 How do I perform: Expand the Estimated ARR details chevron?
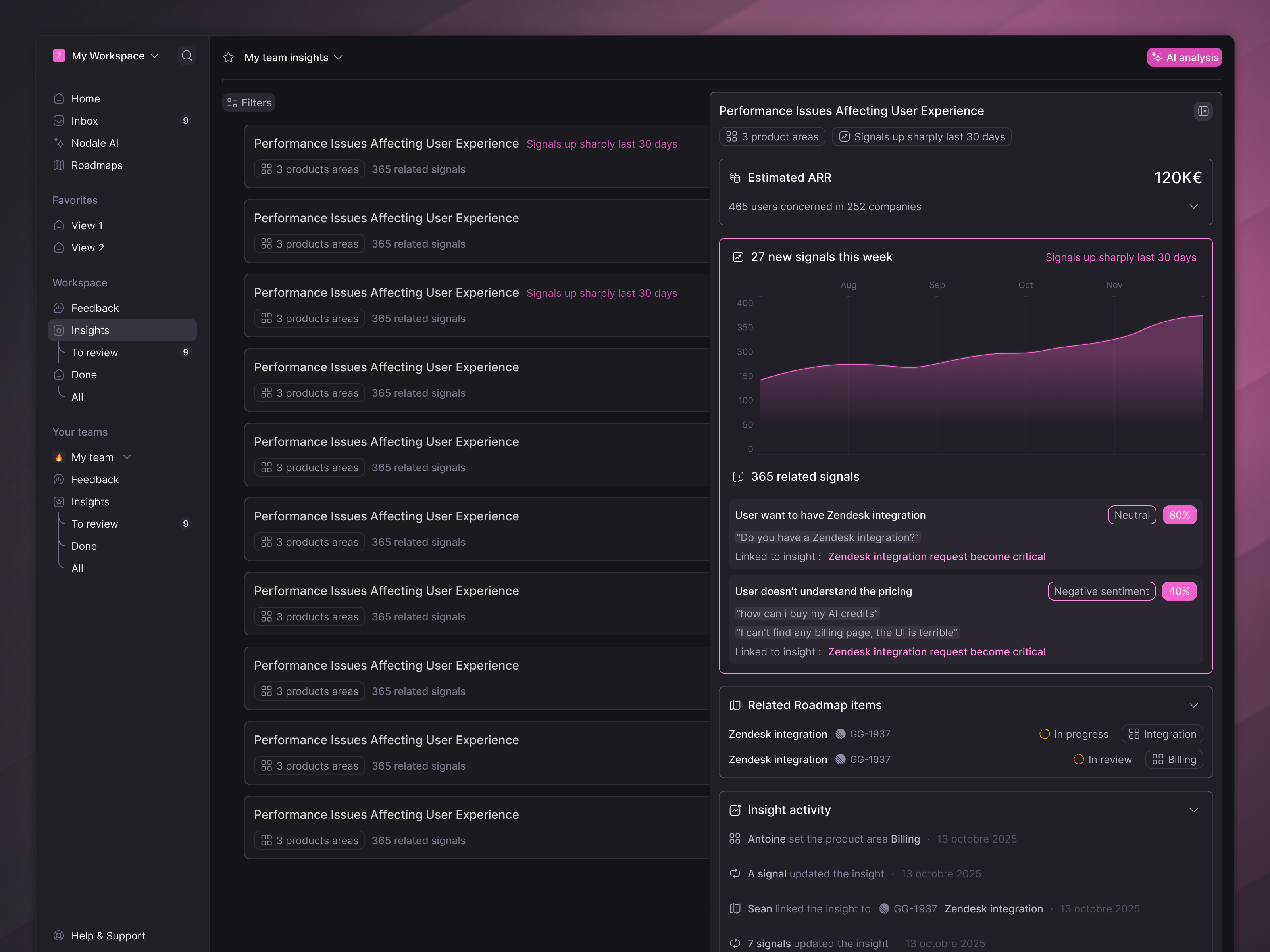coord(1193,207)
